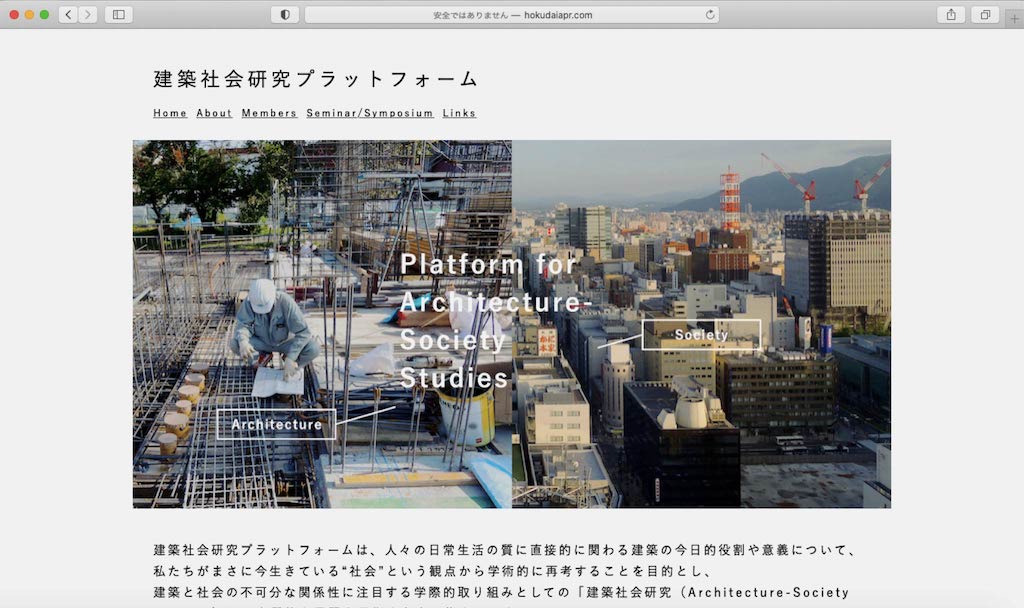1024x608 pixels.
Task: Open the Home navigation link
Action: pyautogui.click(x=170, y=113)
